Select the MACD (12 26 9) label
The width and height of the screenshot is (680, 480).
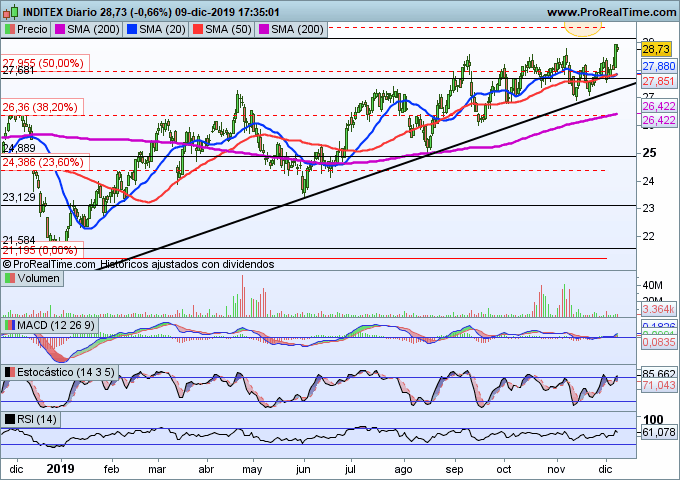[x=56, y=325]
